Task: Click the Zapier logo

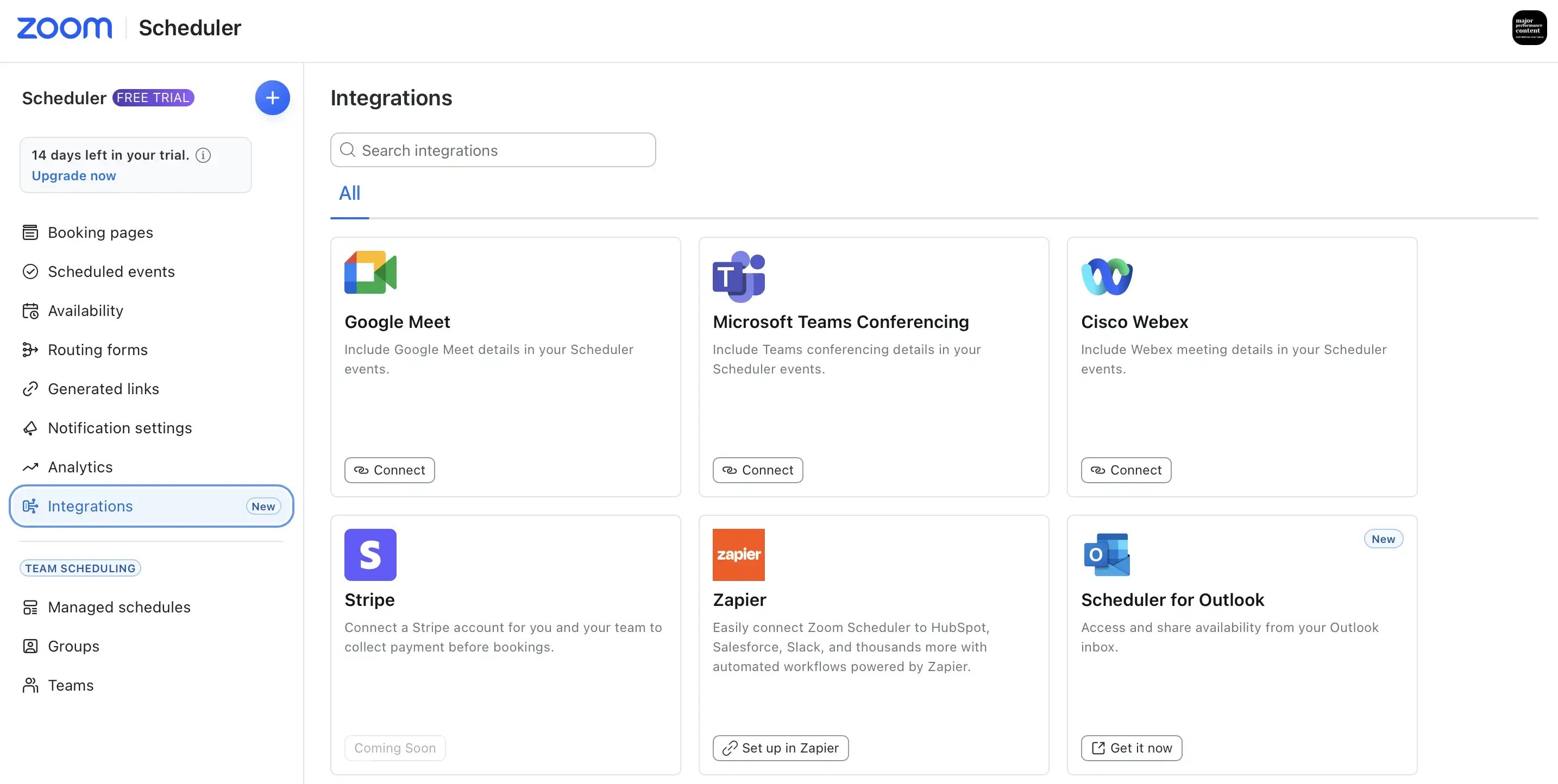Action: point(738,555)
